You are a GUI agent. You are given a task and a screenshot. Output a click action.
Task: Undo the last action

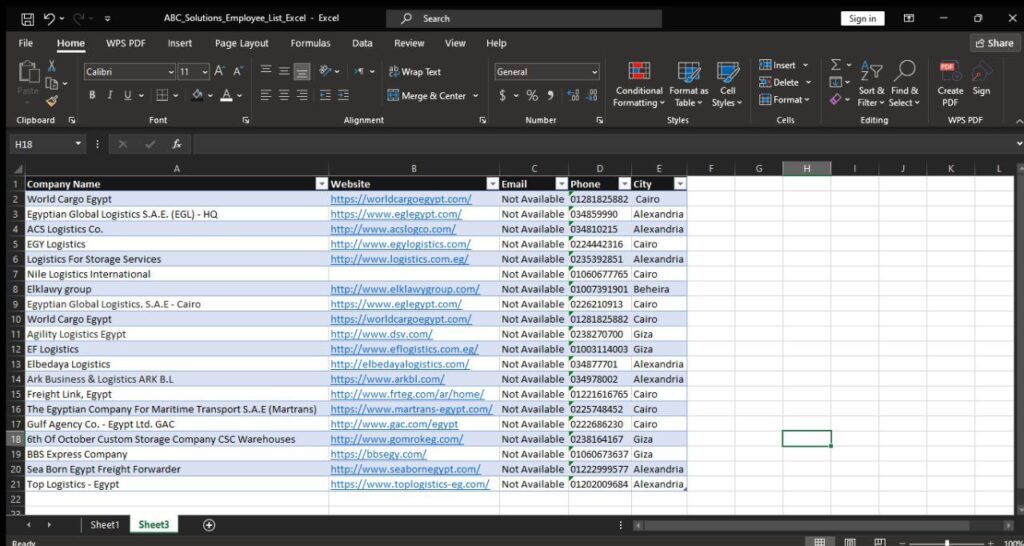[x=49, y=19]
